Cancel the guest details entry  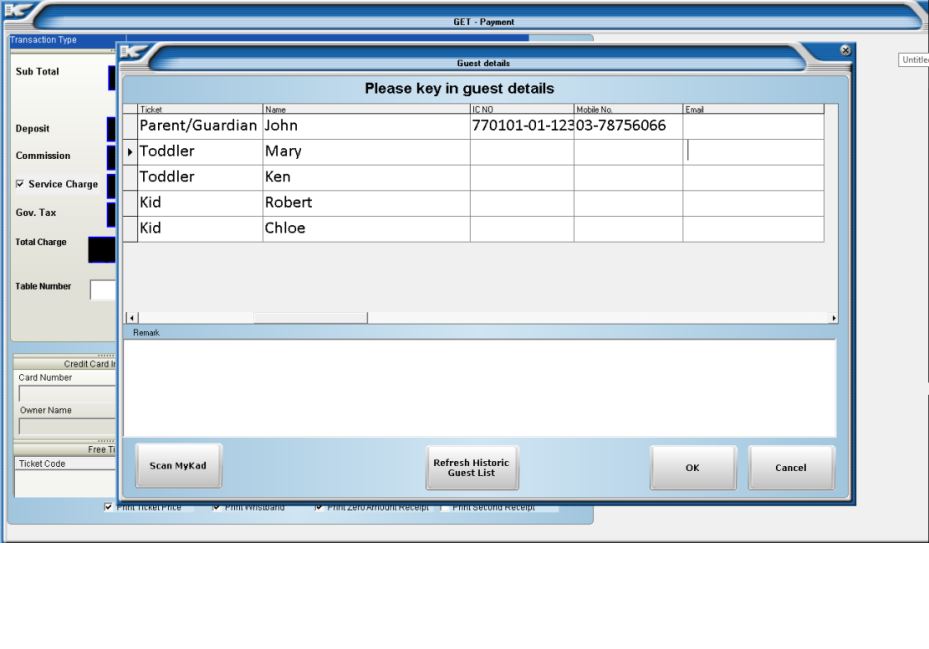tap(791, 468)
